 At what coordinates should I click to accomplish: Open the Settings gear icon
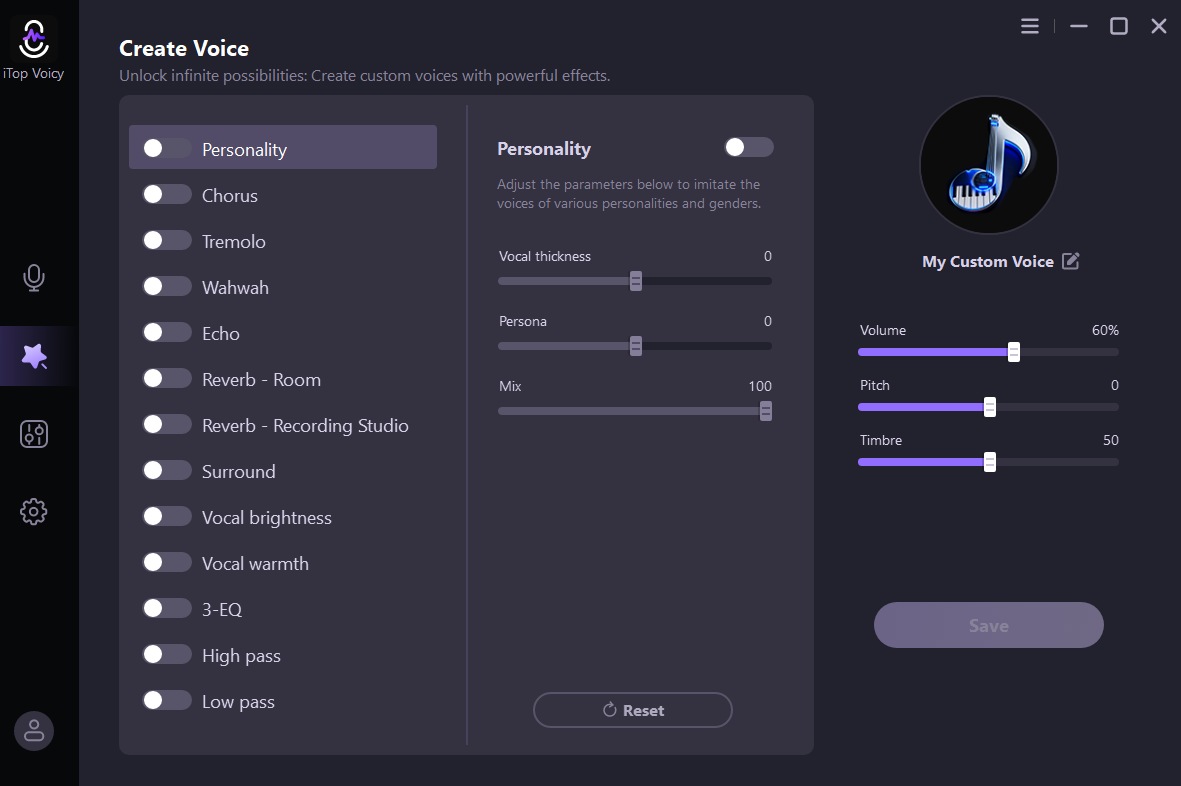[x=33, y=511]
